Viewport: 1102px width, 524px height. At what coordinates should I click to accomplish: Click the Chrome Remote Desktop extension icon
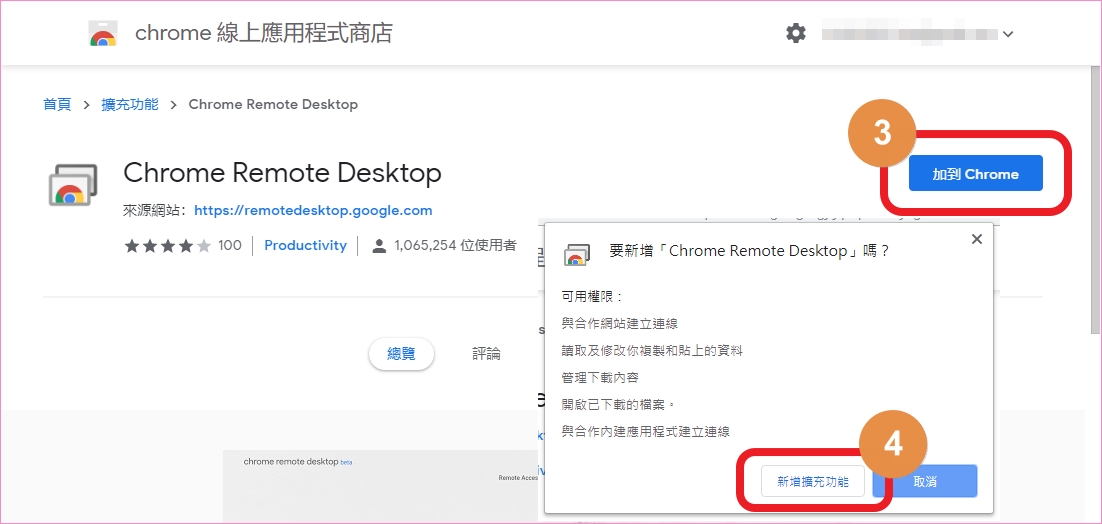pos(73,185)
